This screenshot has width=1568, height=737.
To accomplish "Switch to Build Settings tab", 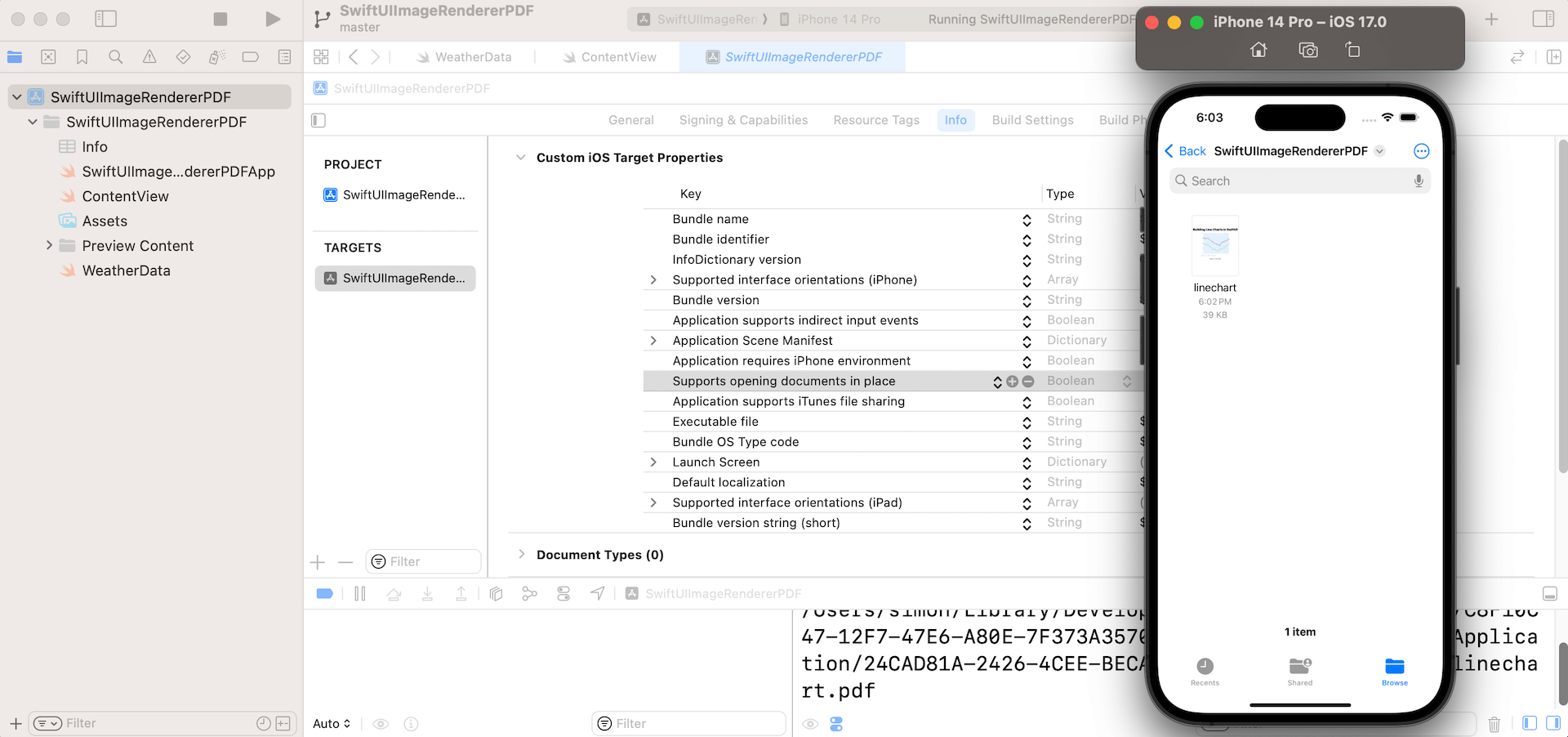I will click(x=1032, y=120).
